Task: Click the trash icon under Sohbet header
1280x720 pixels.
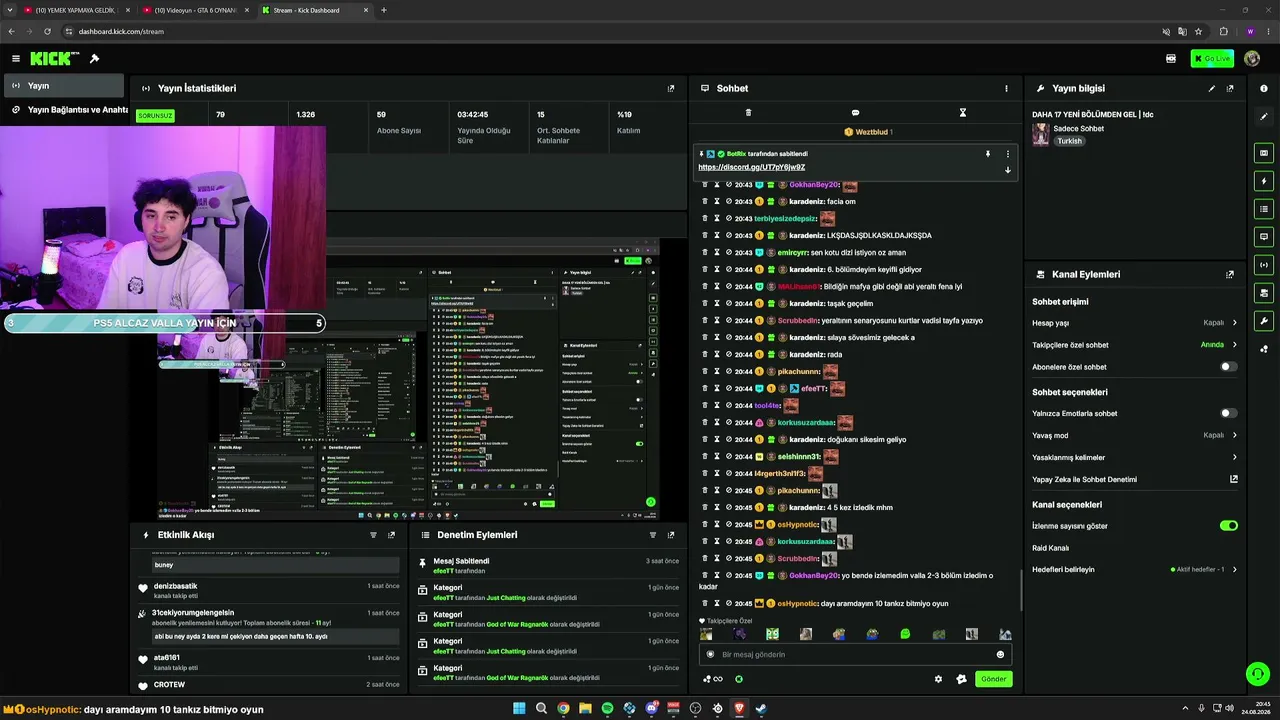Action: (x=748, y=113)
